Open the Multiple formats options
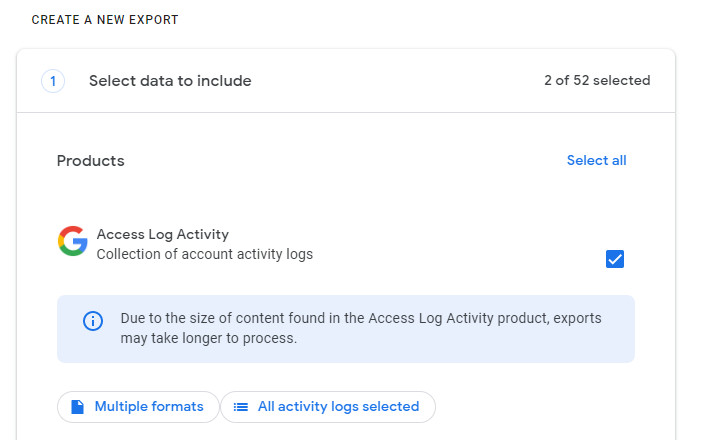The width and height of the screenshot is (704, 440). (138, 407)
